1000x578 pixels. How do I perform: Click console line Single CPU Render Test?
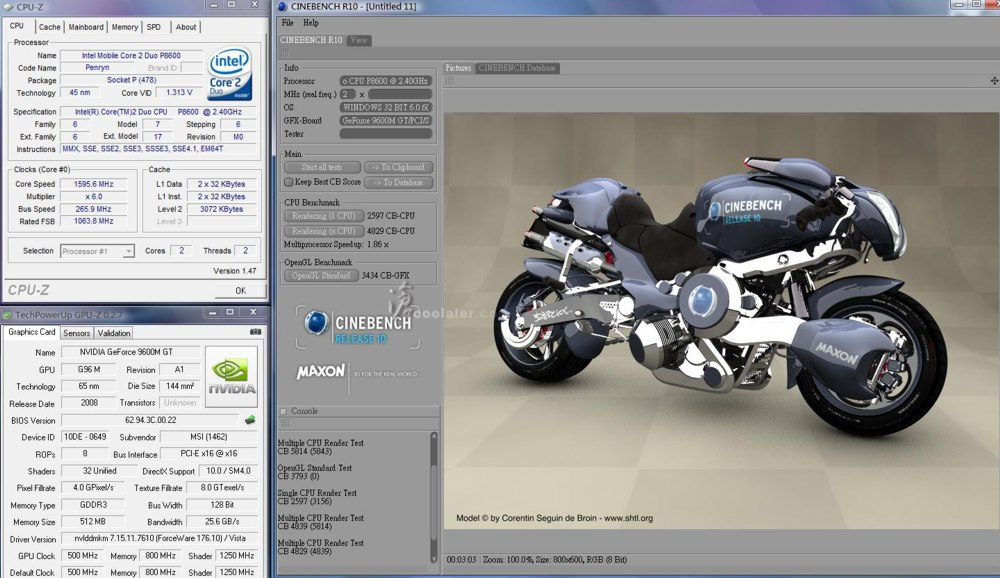tap(317, 493)
